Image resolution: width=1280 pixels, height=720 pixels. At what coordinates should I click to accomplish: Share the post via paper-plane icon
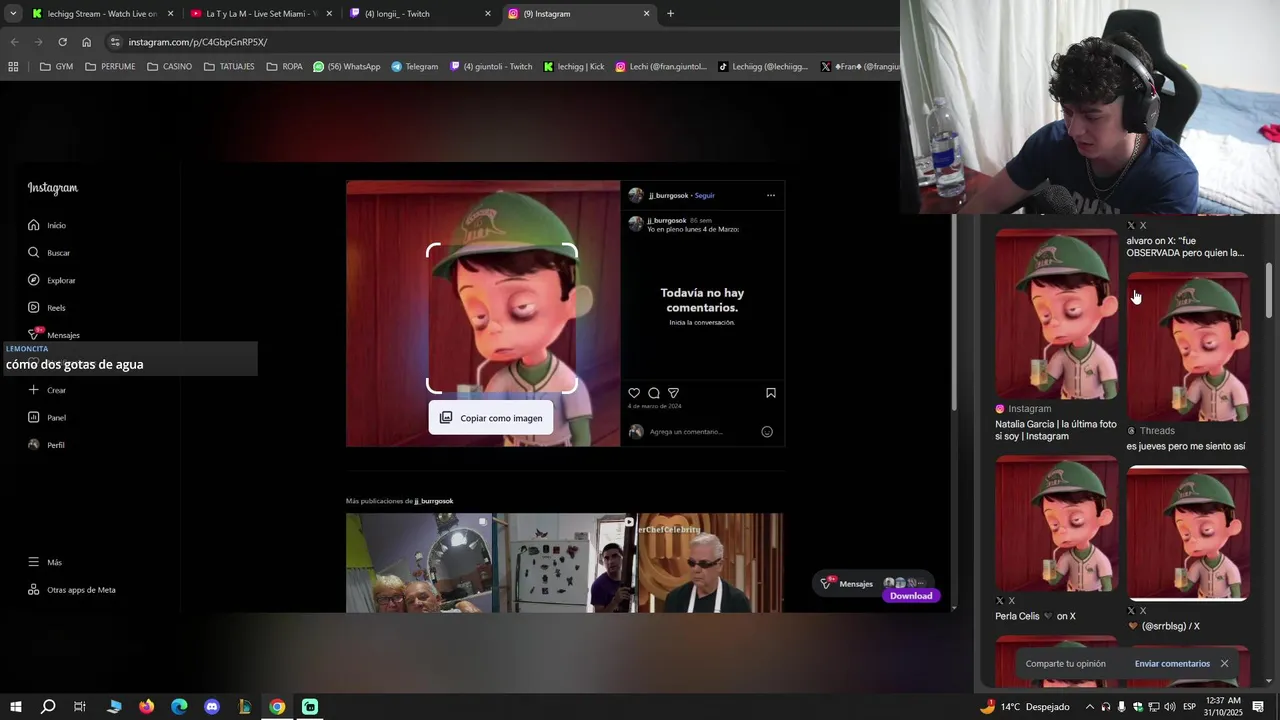[673, 393]
